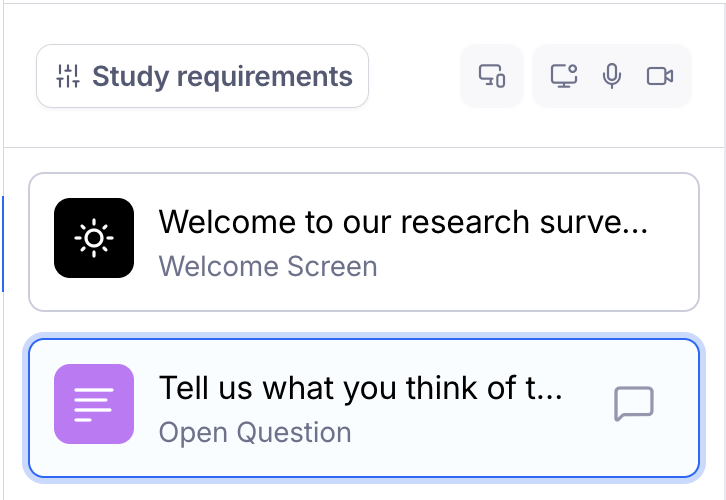726x500 pixels.
Task: Open the Study requirements settings
Action: click(x=202, y=76)
